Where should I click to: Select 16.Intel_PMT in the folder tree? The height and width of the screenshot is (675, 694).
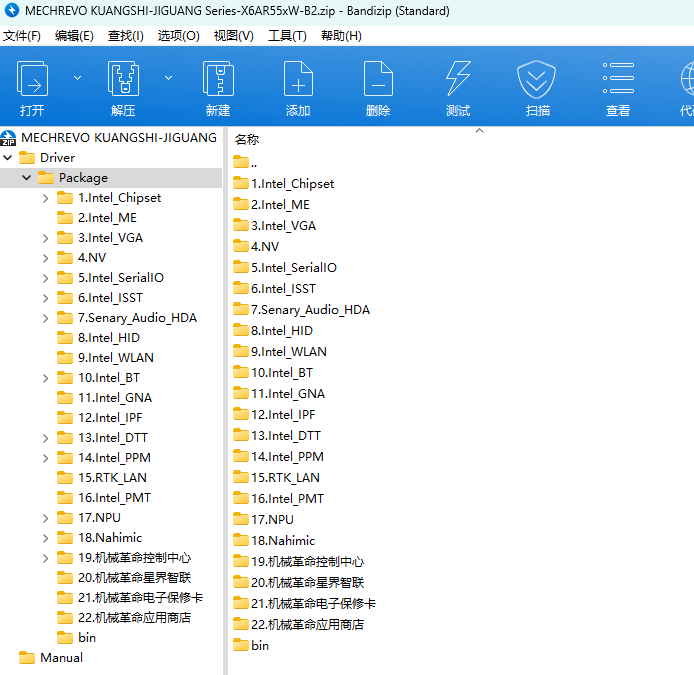pyautogui.click(x=104, y=498)
